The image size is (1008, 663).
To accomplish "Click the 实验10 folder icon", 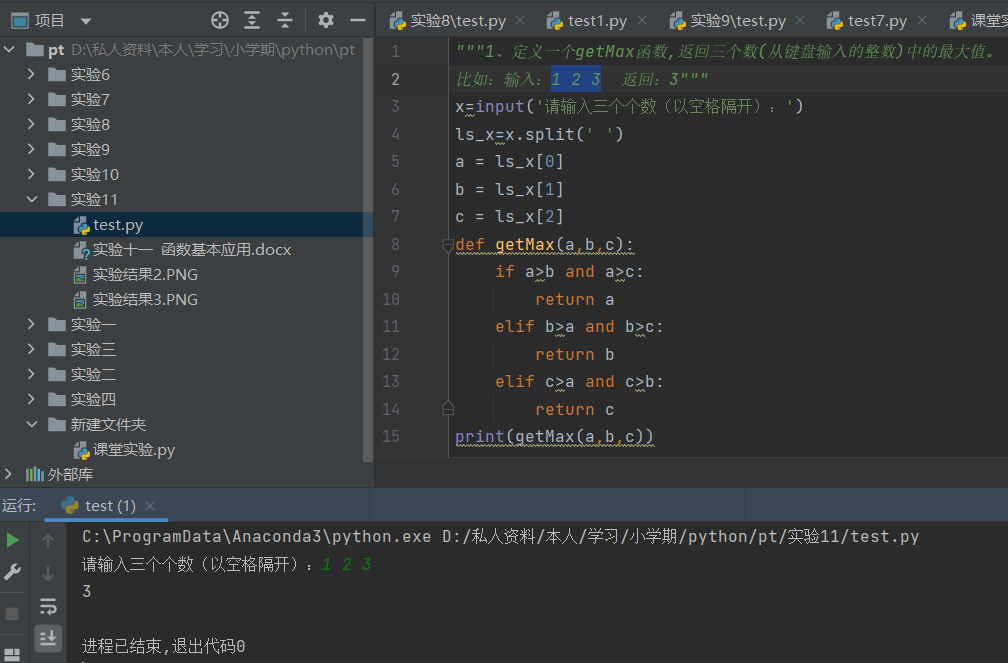I will point(57,174).
